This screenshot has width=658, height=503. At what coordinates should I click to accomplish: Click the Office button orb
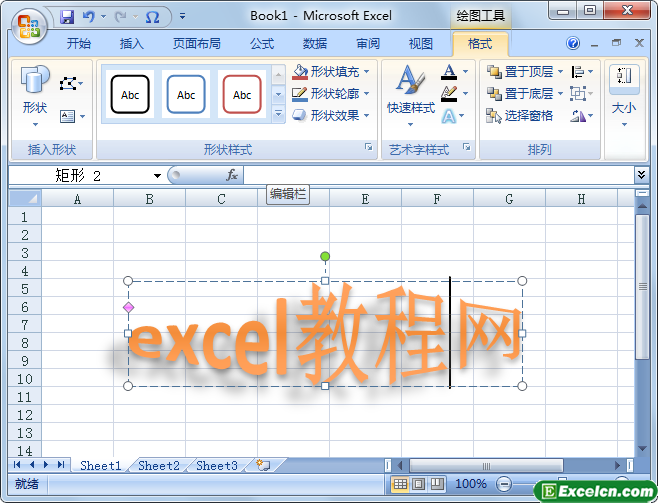[x=29, y=26]
